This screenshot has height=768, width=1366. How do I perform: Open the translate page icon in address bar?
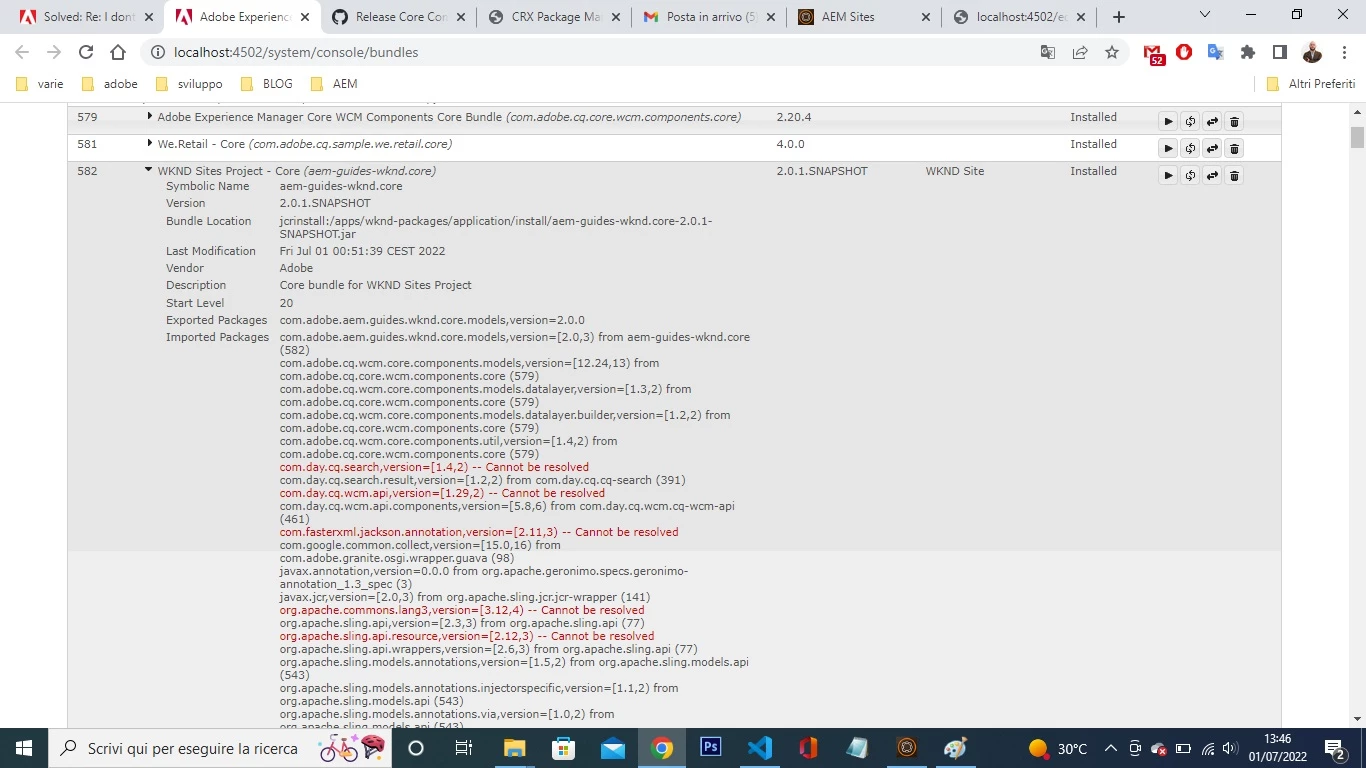pos(1048,52)
